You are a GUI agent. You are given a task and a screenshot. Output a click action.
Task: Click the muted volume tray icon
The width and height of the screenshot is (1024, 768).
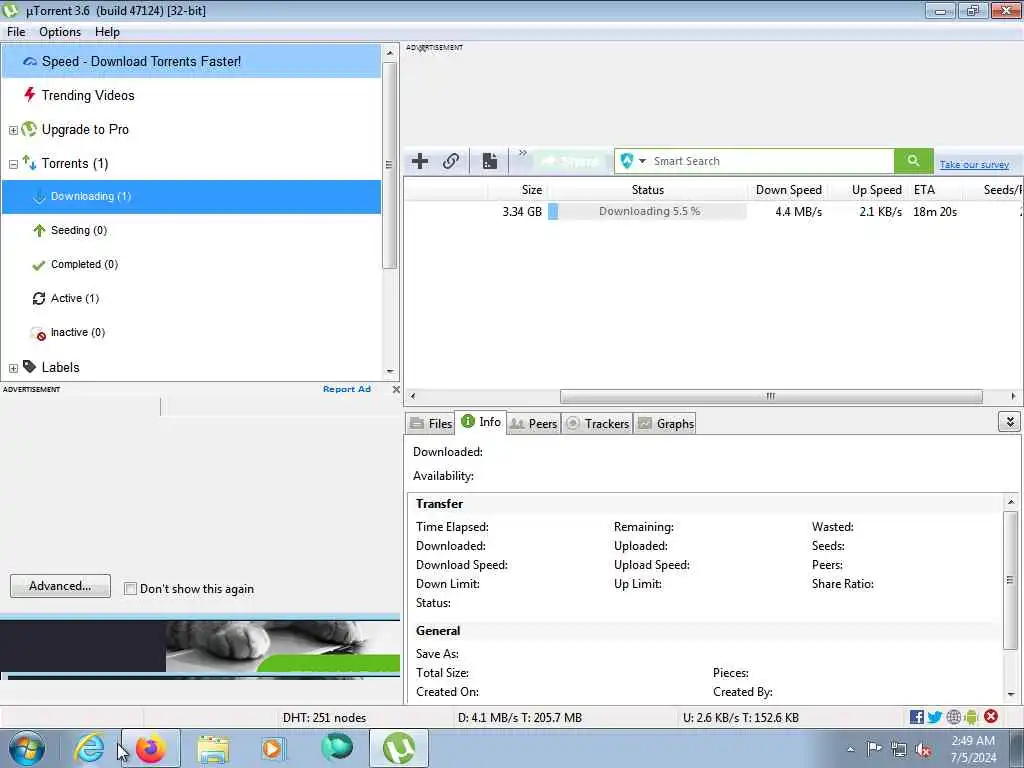pos(923,750)
